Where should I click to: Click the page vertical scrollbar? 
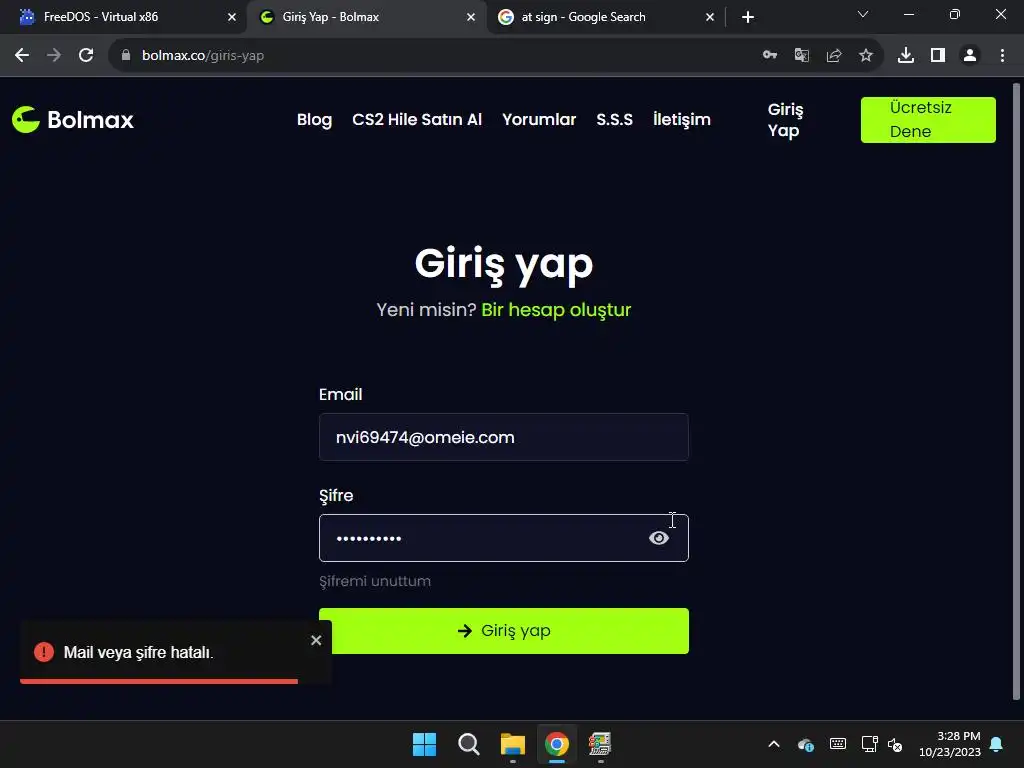click(x=1016, y=392)
